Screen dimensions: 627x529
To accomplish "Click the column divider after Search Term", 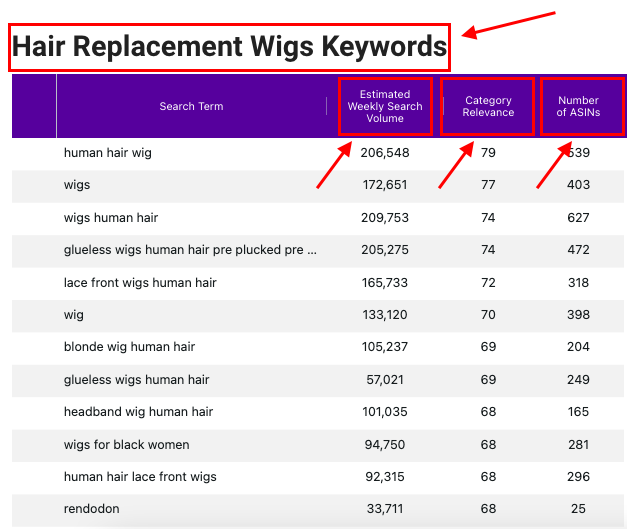I will coord(327,106).
